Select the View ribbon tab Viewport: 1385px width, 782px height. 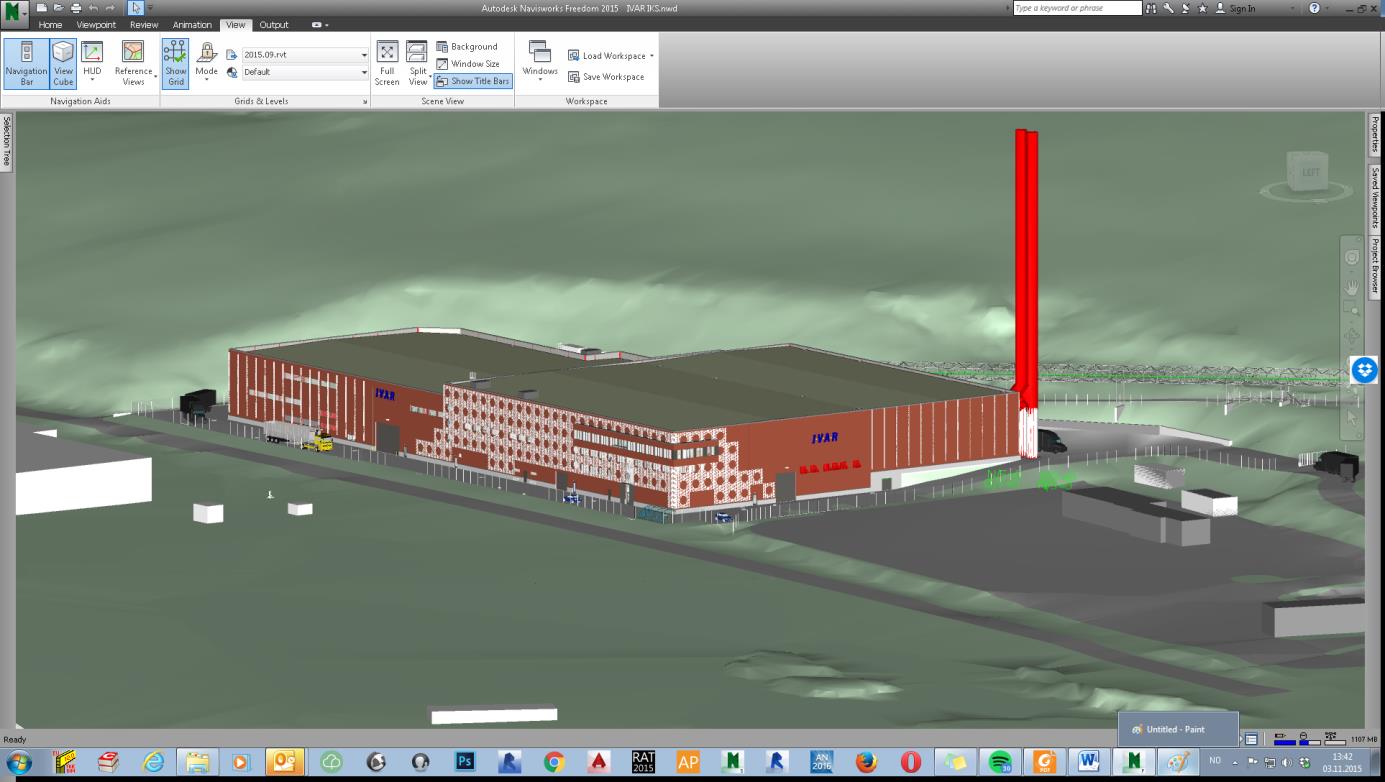(235, 25)
